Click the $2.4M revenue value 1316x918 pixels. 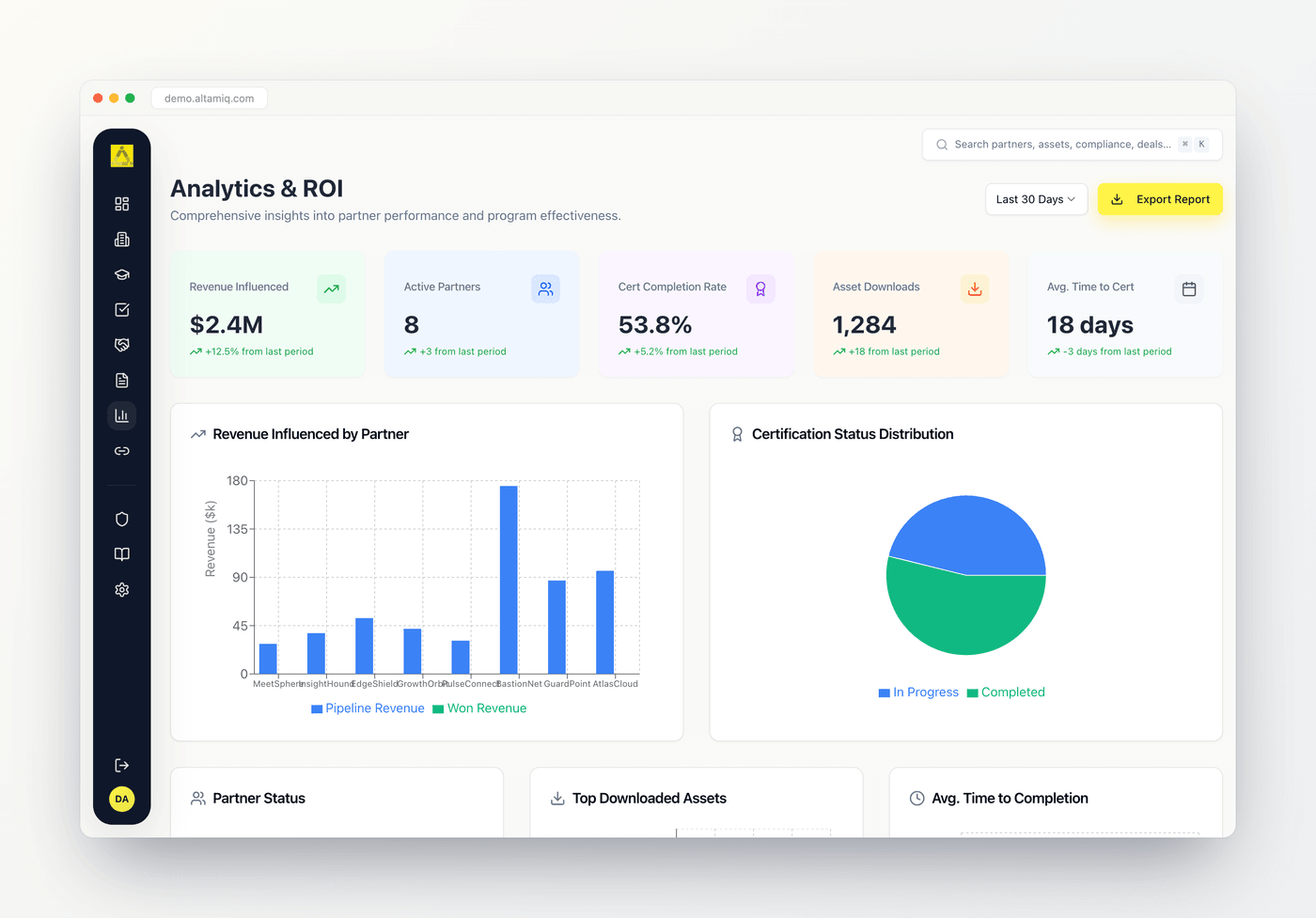coord(227,325)
